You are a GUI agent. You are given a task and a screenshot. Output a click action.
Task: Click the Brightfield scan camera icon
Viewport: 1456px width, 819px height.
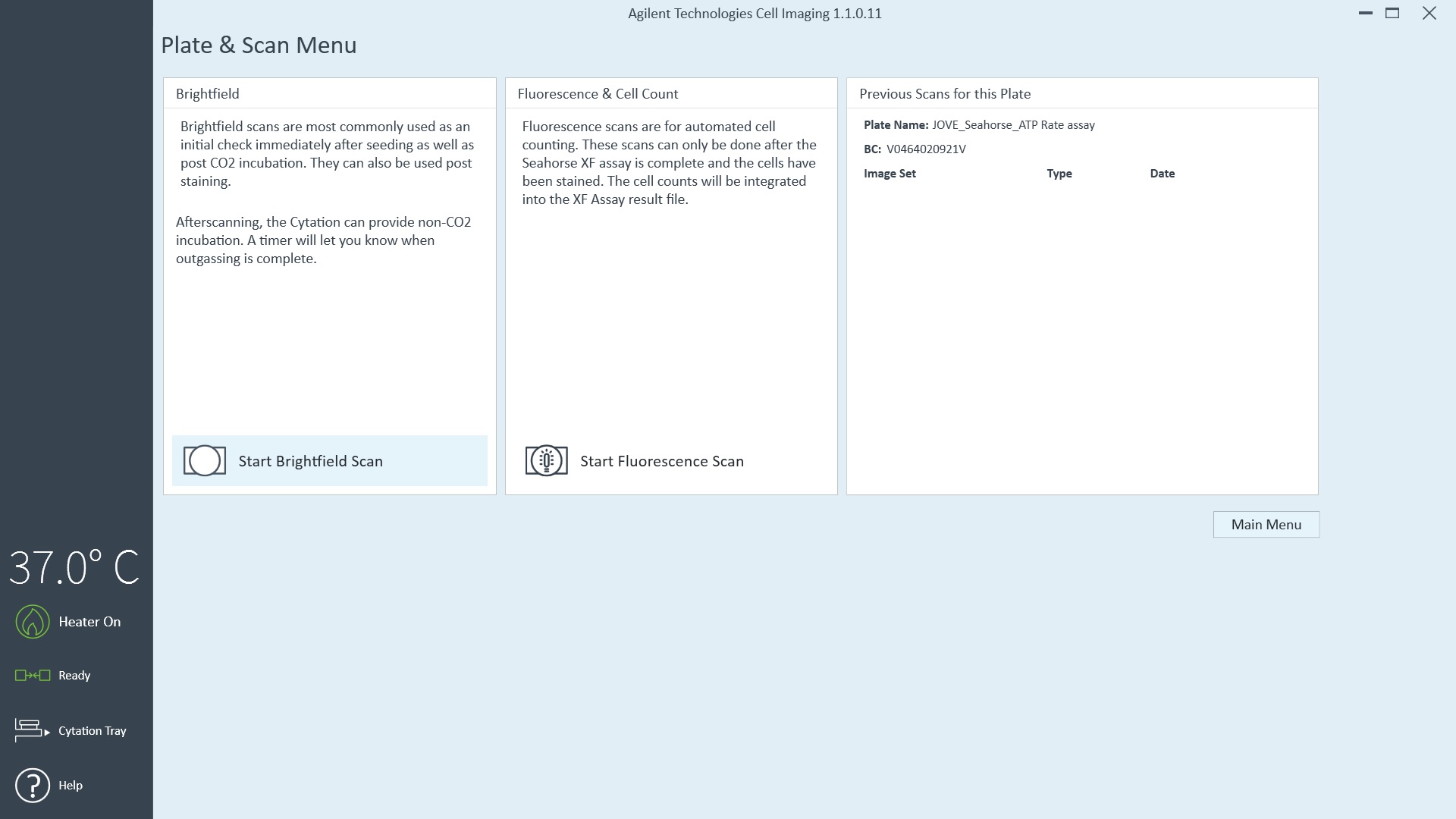(205, 461)
